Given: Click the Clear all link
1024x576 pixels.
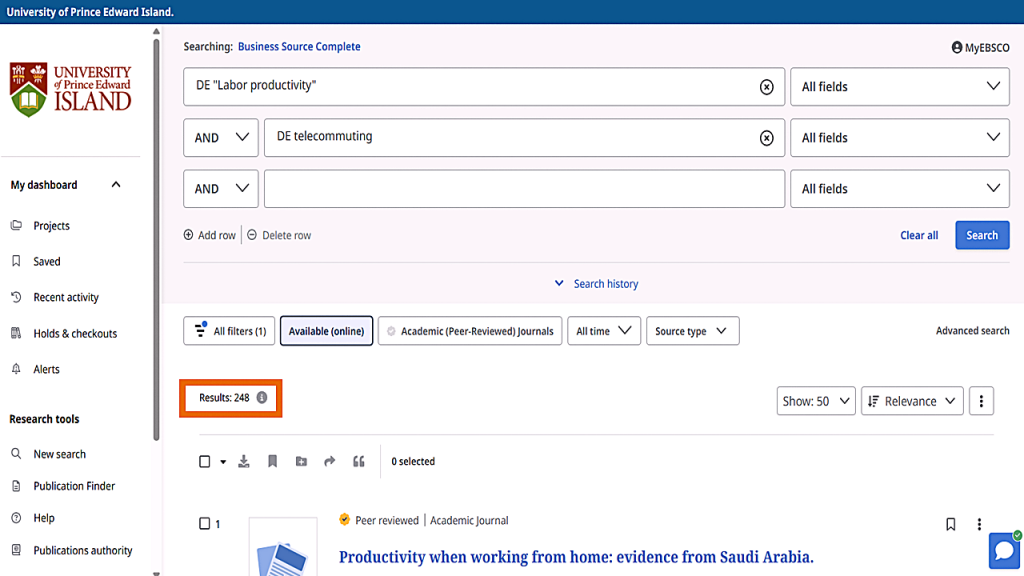Looking at the screenshot, I should (919, 235).
